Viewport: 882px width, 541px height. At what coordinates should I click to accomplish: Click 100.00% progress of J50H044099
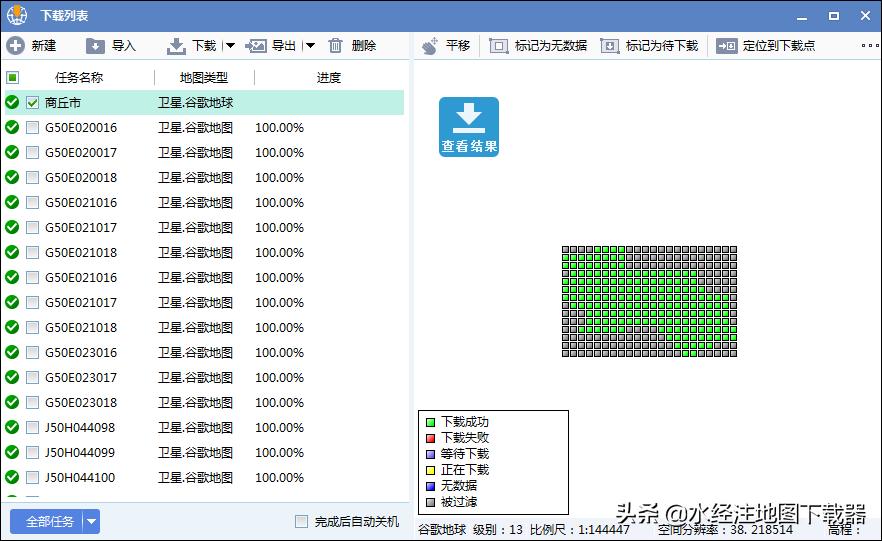pyautogui.click(x=279, y=453)
